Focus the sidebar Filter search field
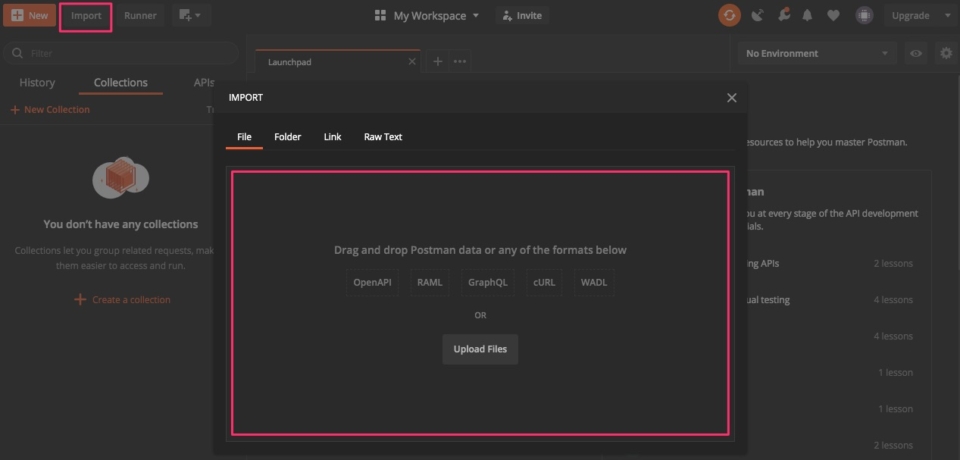 [121, 53]
